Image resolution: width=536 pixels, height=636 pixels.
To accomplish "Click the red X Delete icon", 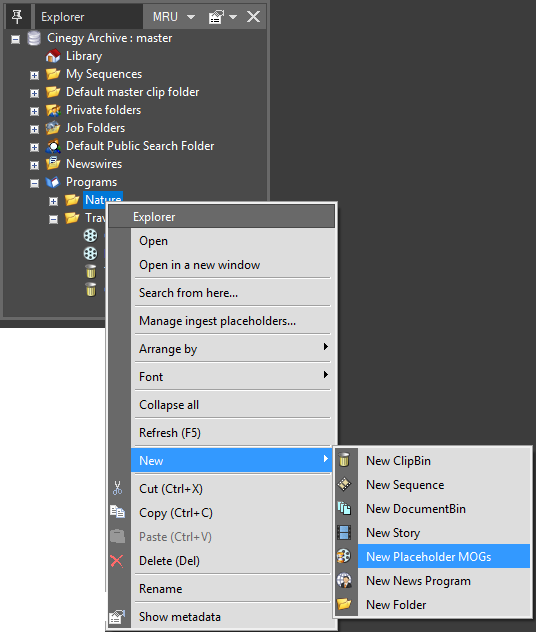I will 117,561.
